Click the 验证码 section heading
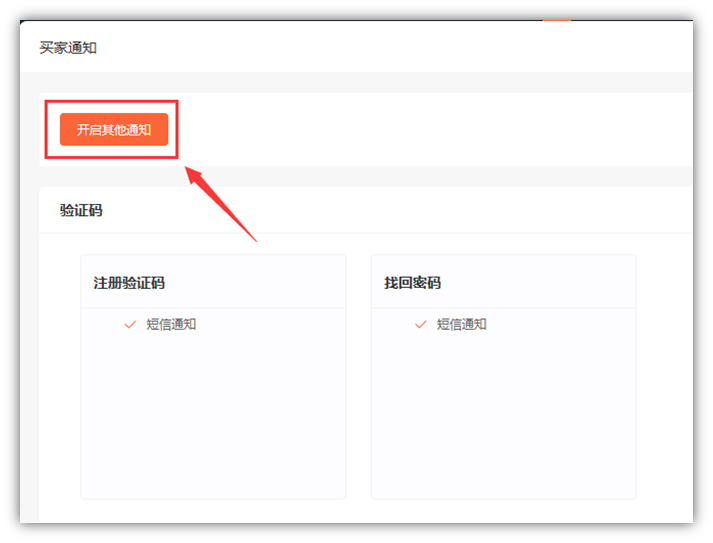 (x=81, y=210)
